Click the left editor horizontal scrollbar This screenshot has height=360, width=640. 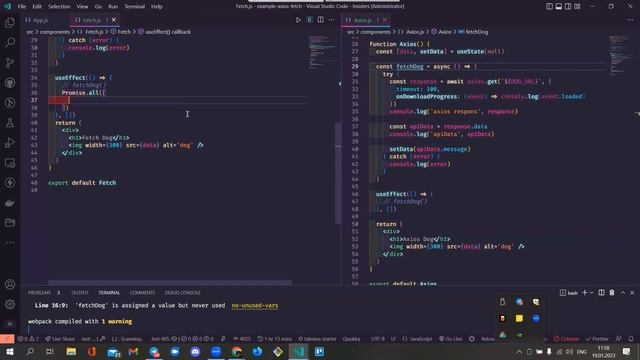(x=170, y=282)
